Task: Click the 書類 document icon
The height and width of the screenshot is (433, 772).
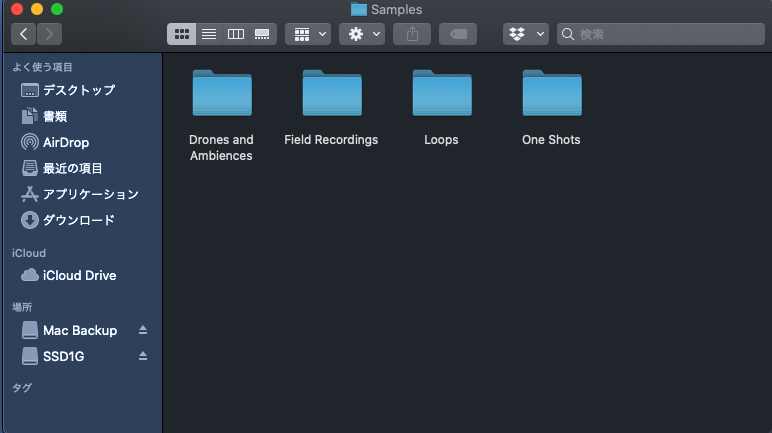Action: coord(30,116)
